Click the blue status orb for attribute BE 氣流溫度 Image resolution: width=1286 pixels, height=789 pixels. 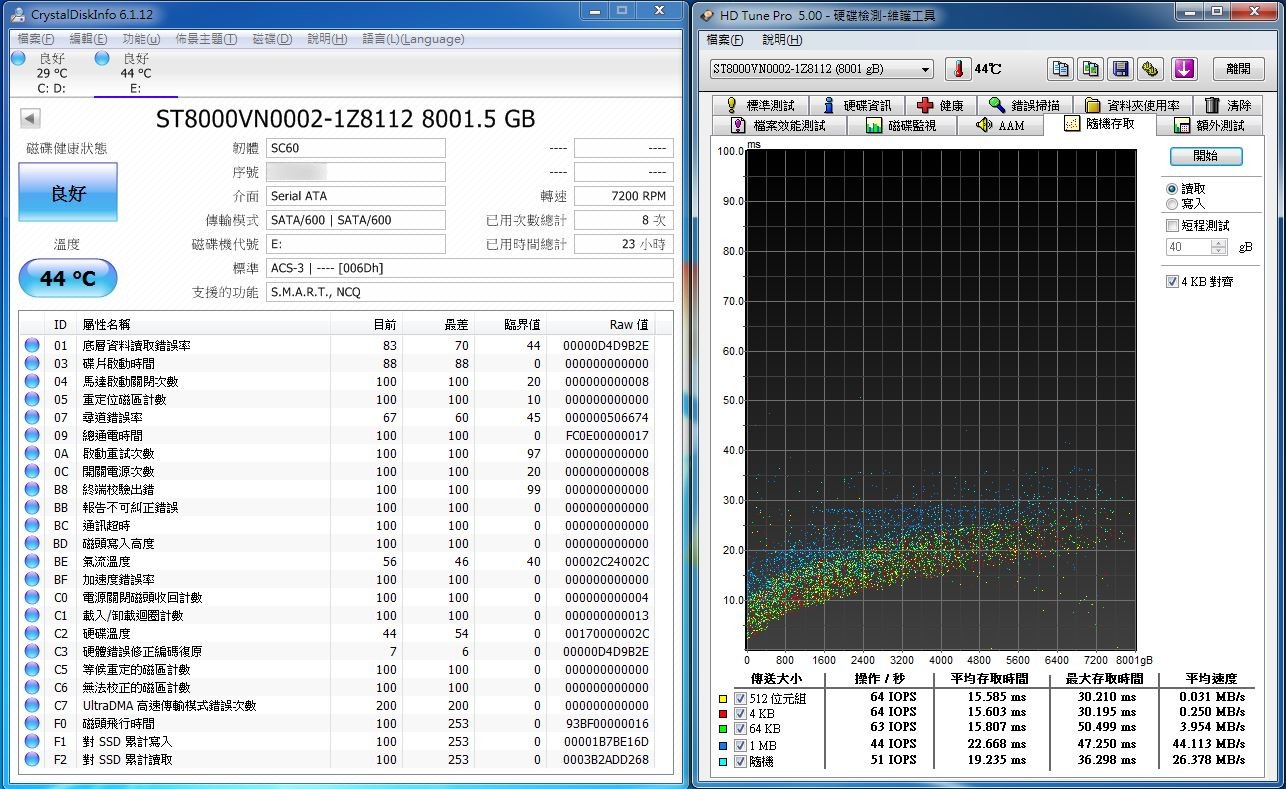pyautogui.click(x=32, y=561)
